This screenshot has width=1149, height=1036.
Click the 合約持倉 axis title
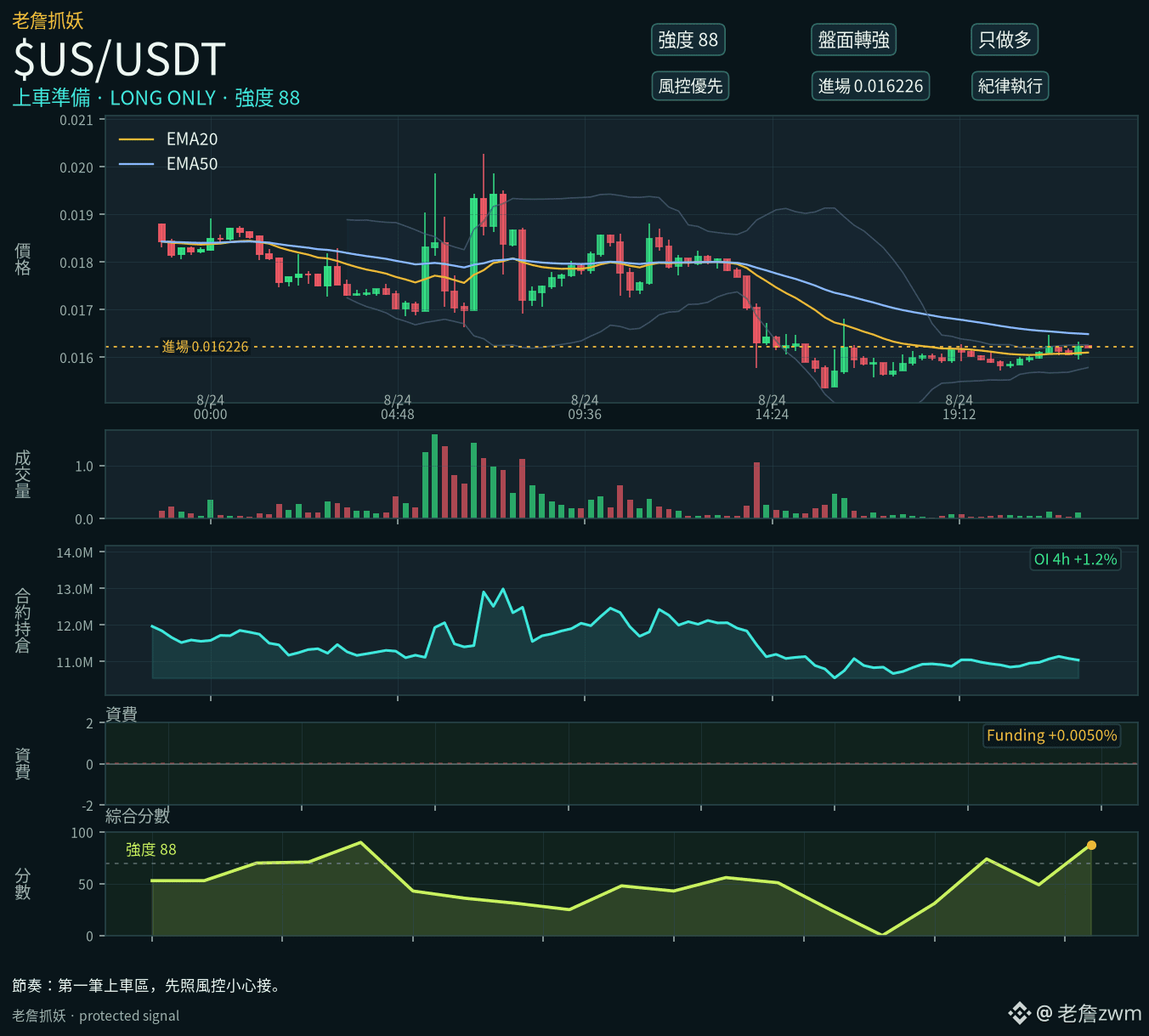(23, 621)
